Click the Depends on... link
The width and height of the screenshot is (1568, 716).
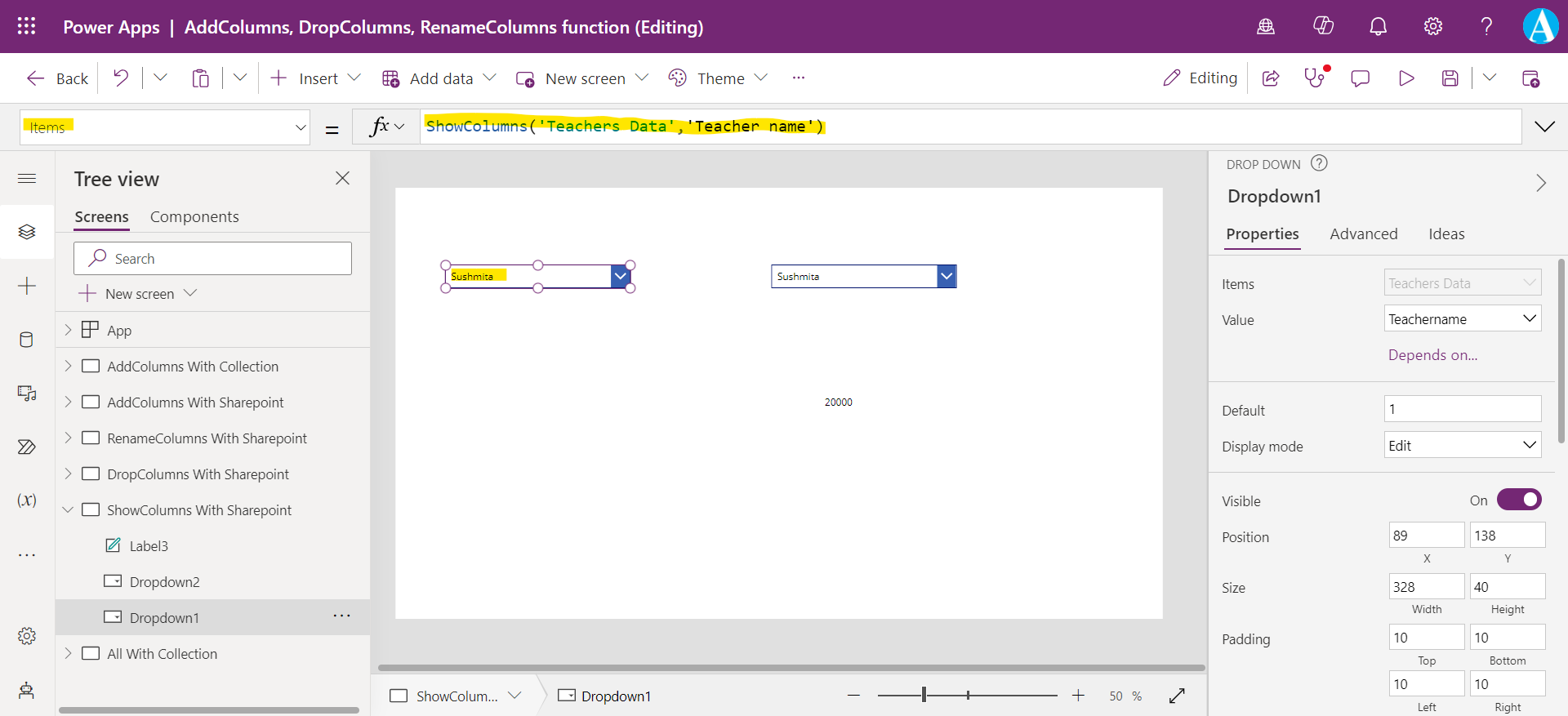1432,355
